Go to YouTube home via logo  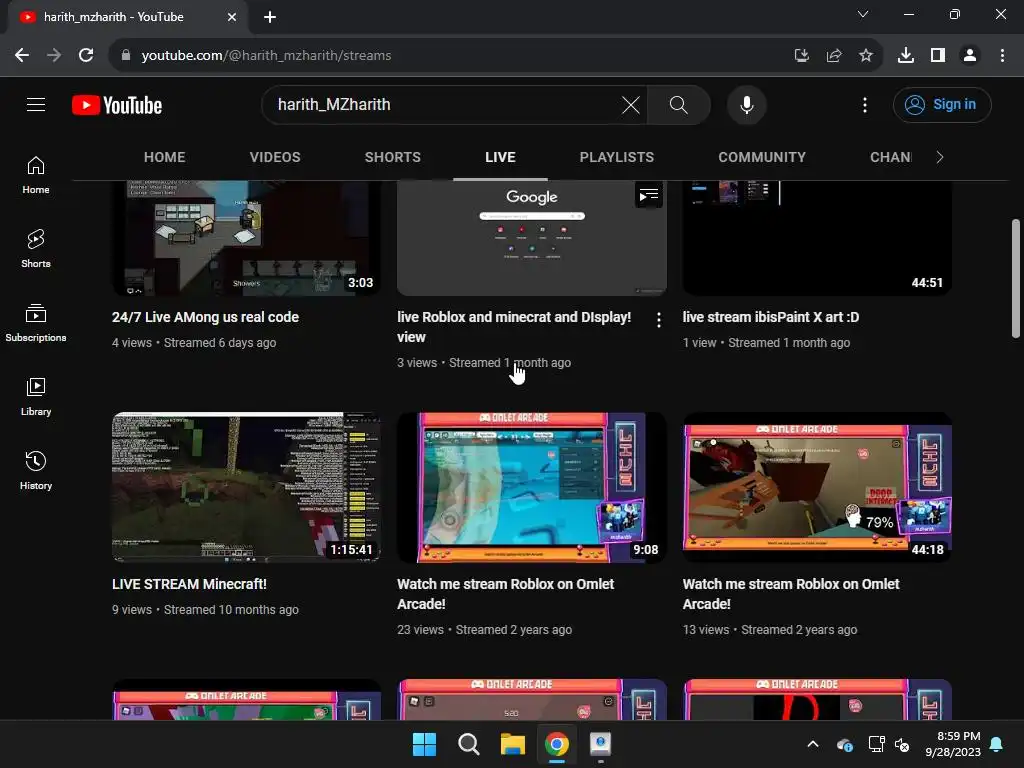(117, 105)
